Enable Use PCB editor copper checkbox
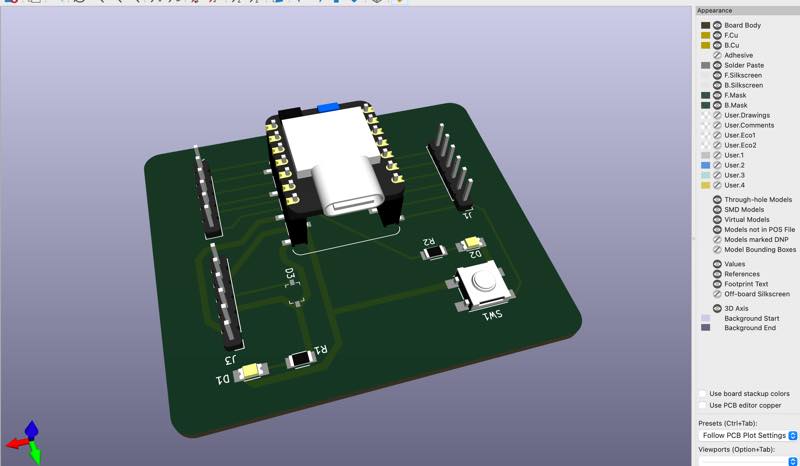Image resolution: width=800 pixels, height=466 pixels. click(703, 405)
